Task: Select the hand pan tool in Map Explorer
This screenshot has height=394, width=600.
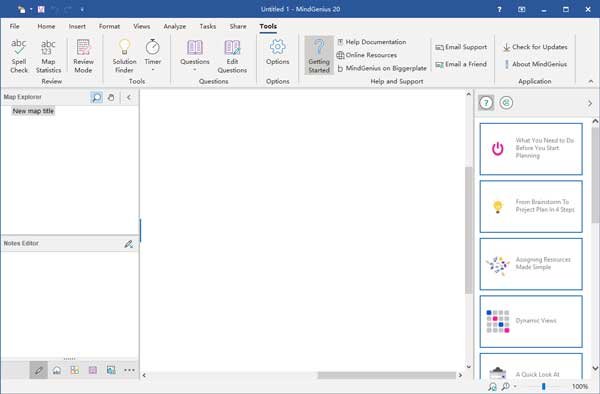Action: (111, 97)
